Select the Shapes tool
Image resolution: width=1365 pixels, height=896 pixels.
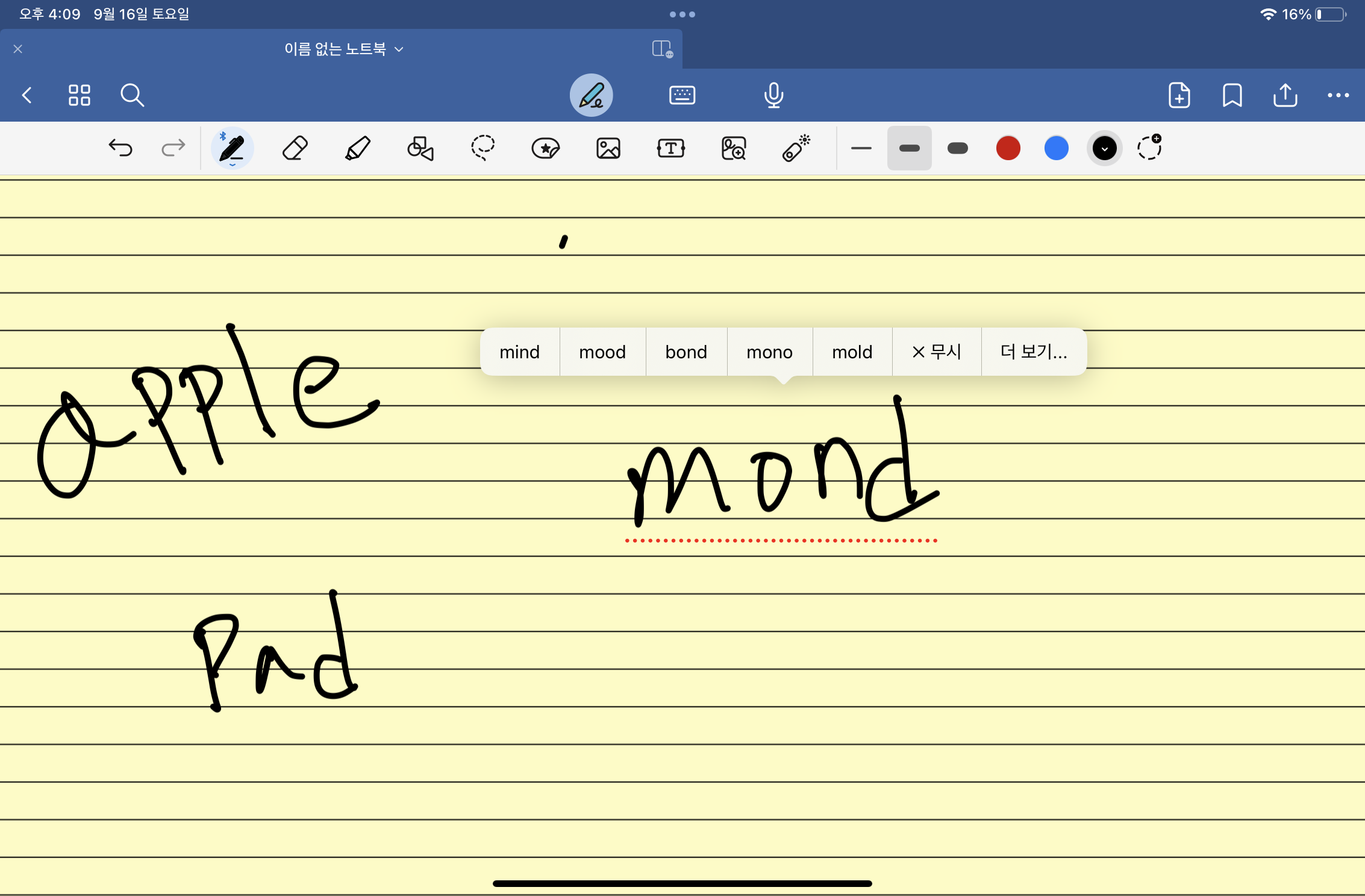pos(420,148)
